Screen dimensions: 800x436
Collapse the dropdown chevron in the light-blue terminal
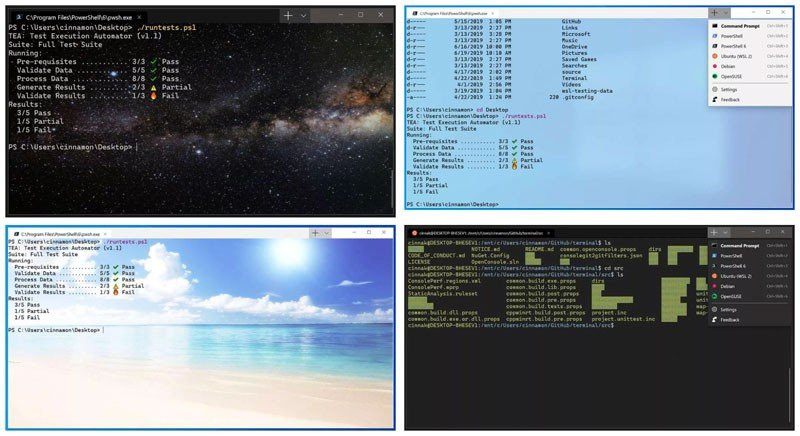[726, 12]
